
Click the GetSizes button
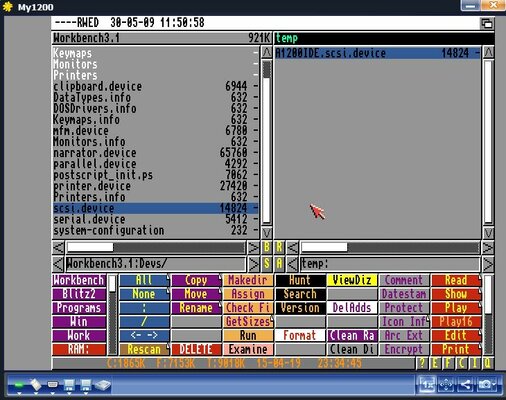point(248,322)
